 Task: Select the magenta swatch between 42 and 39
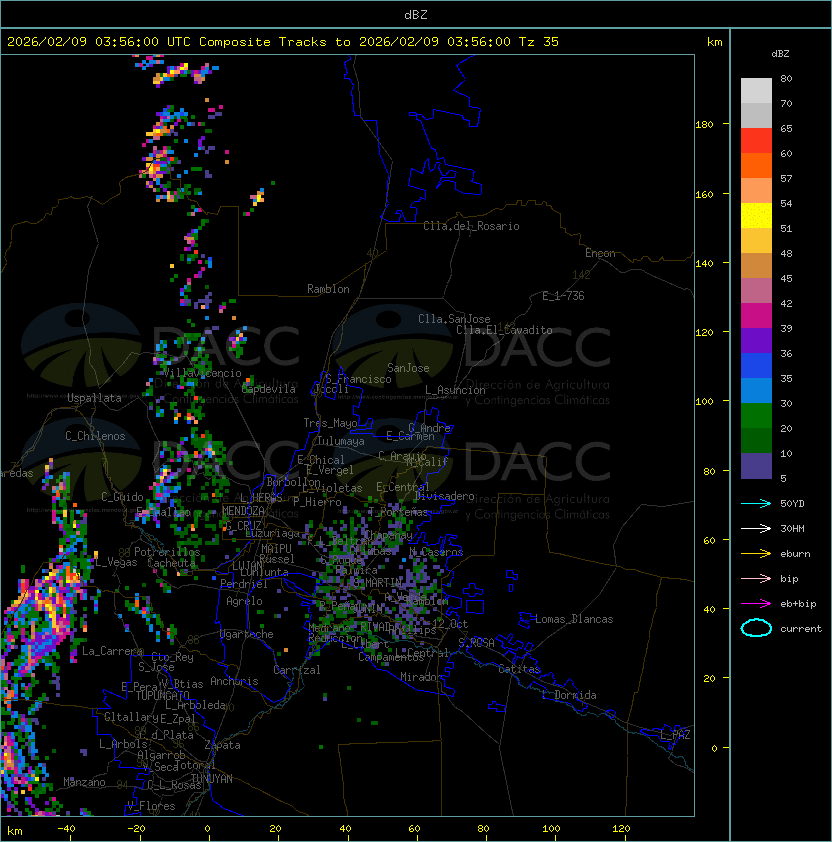coord(756,315)
